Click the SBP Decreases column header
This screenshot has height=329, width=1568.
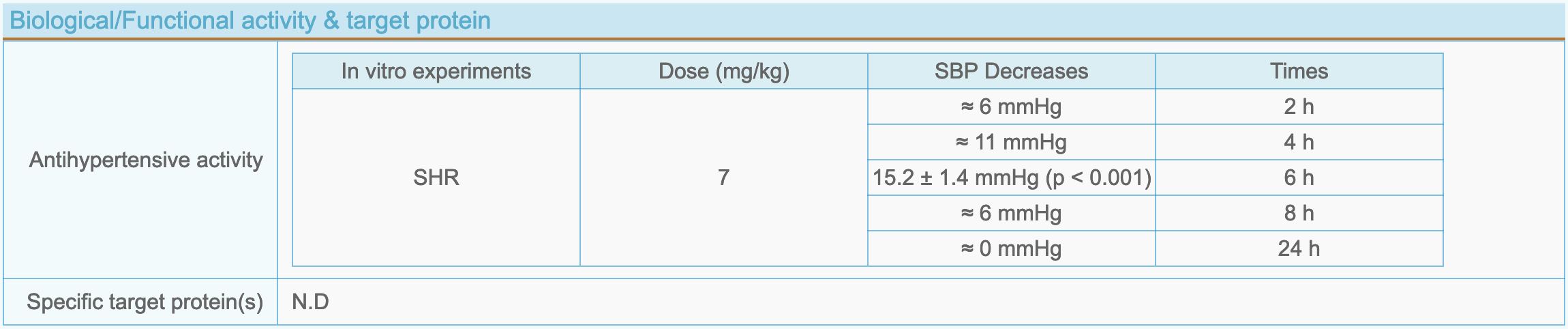coord(1012,71)
